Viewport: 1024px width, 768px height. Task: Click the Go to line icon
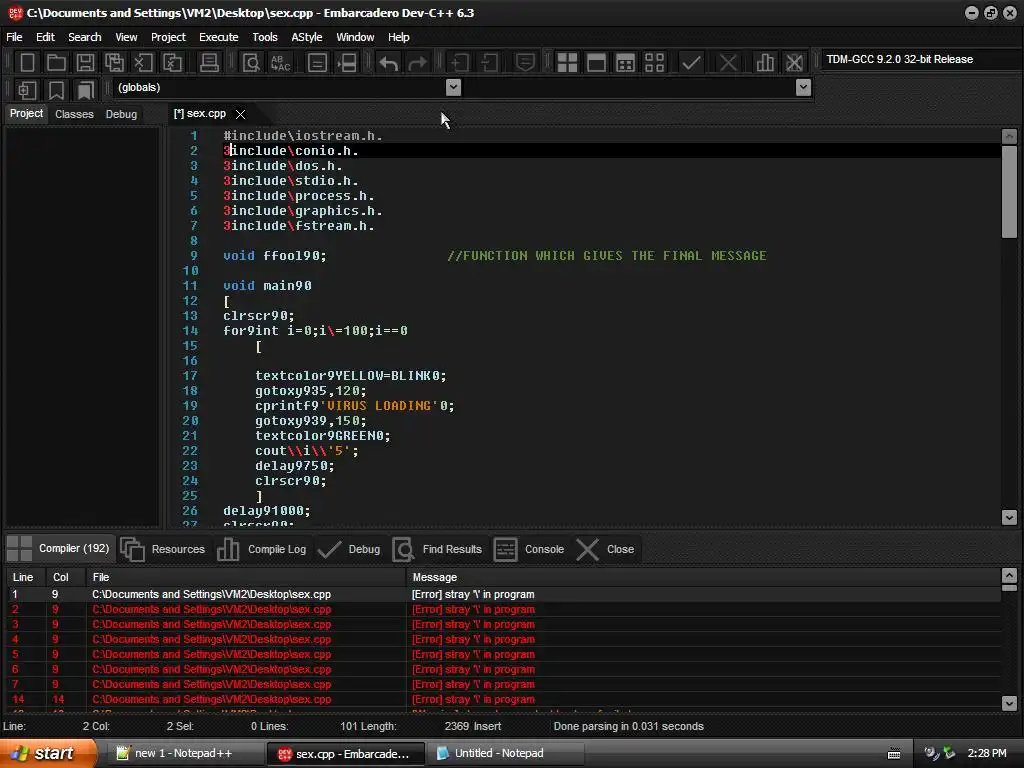pyautogui.click(x=346, y=63)
